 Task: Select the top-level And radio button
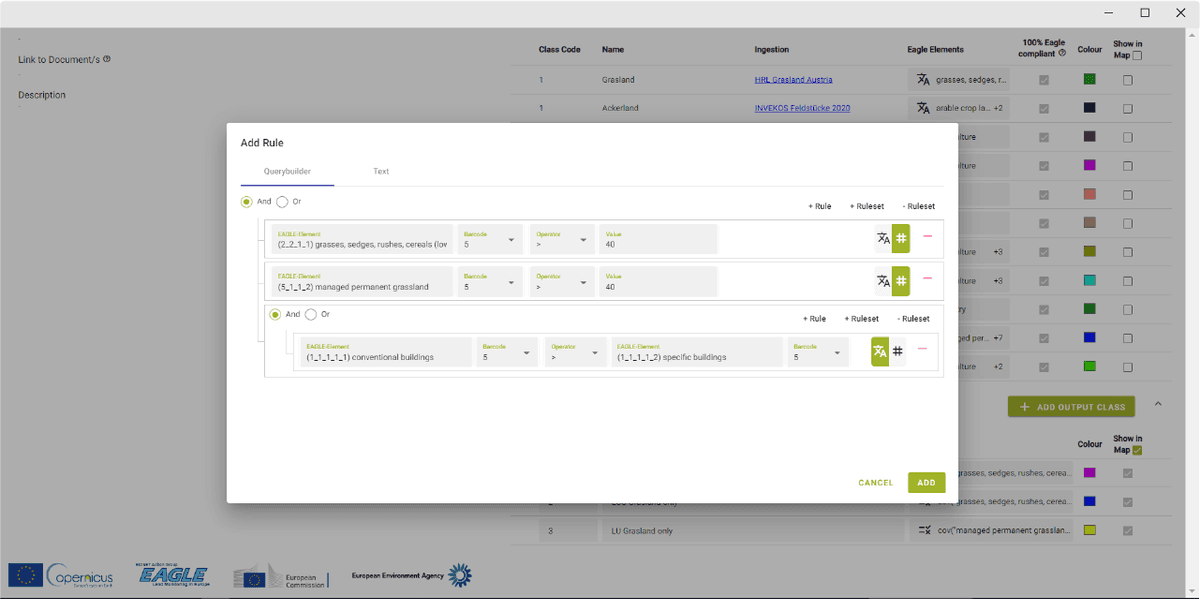[247, 202]
